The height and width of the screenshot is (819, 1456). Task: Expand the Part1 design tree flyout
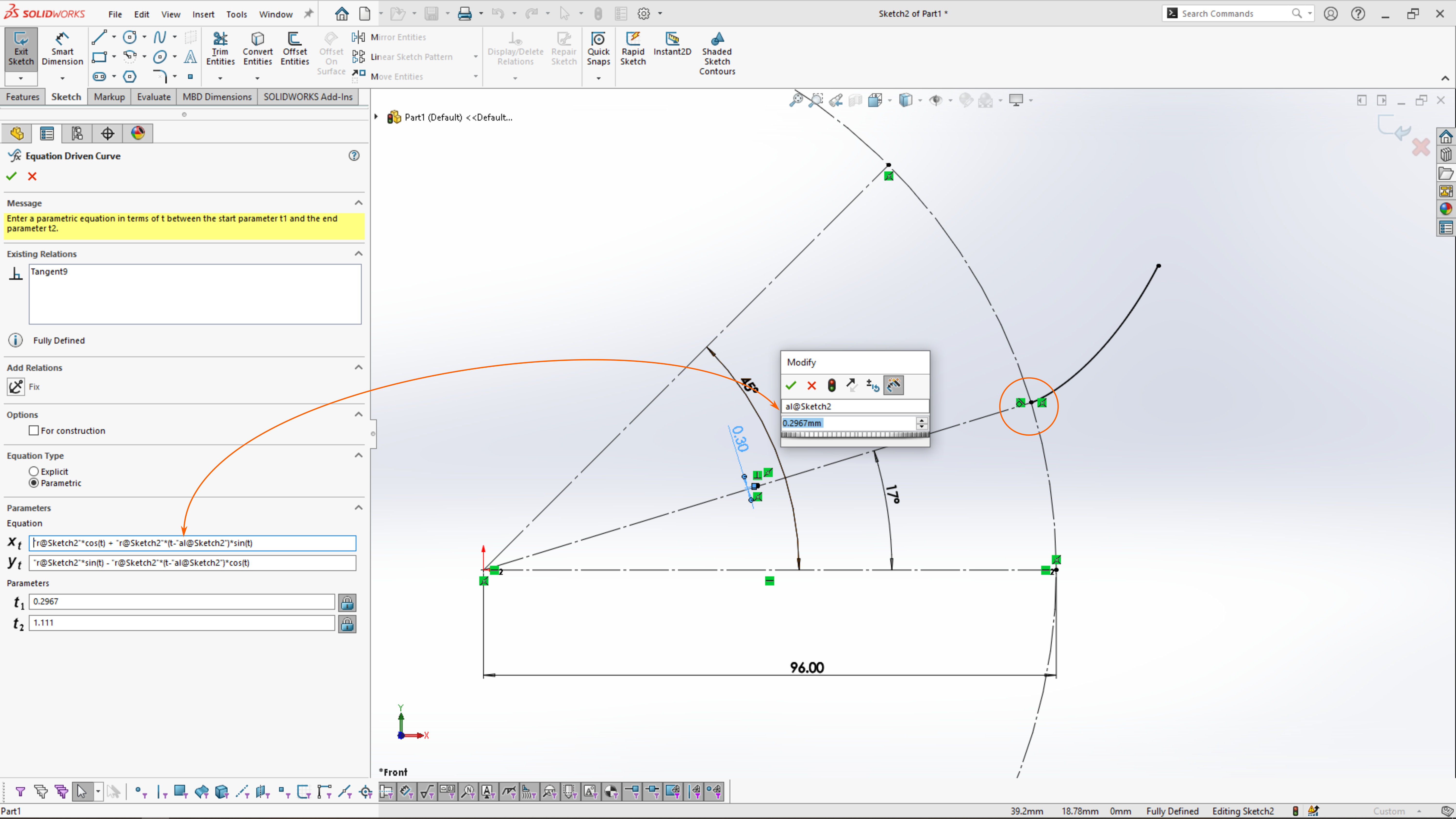pyautogui.click(x=376, y=117)
